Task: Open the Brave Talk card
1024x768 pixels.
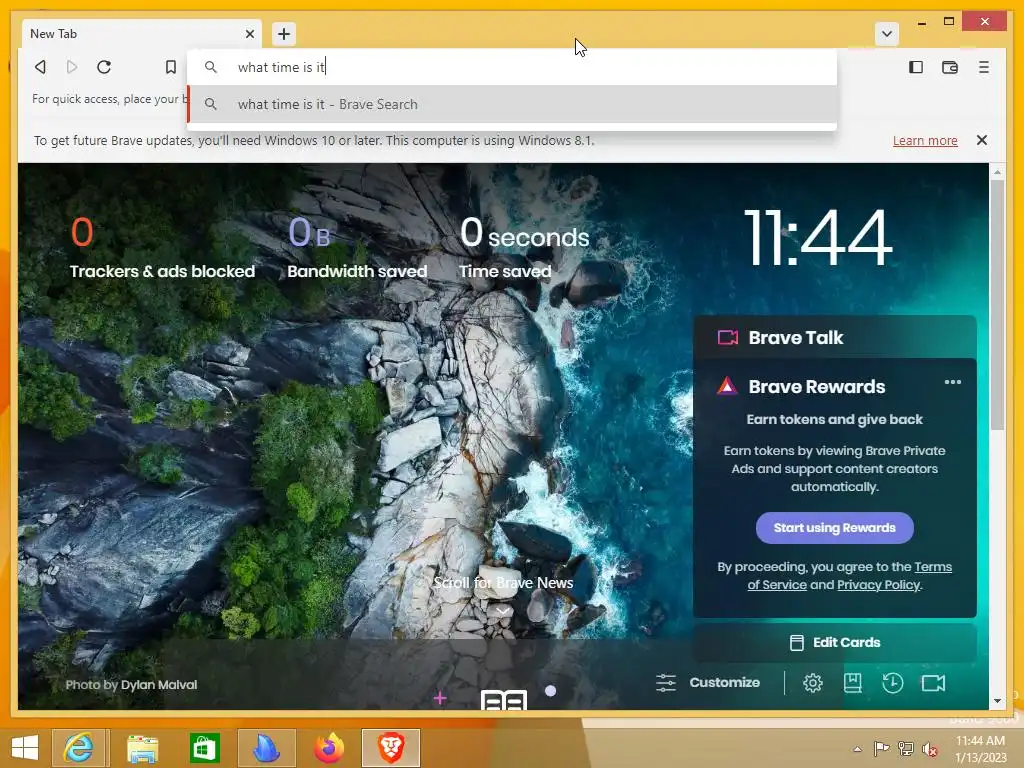Action: coord(835,337)
